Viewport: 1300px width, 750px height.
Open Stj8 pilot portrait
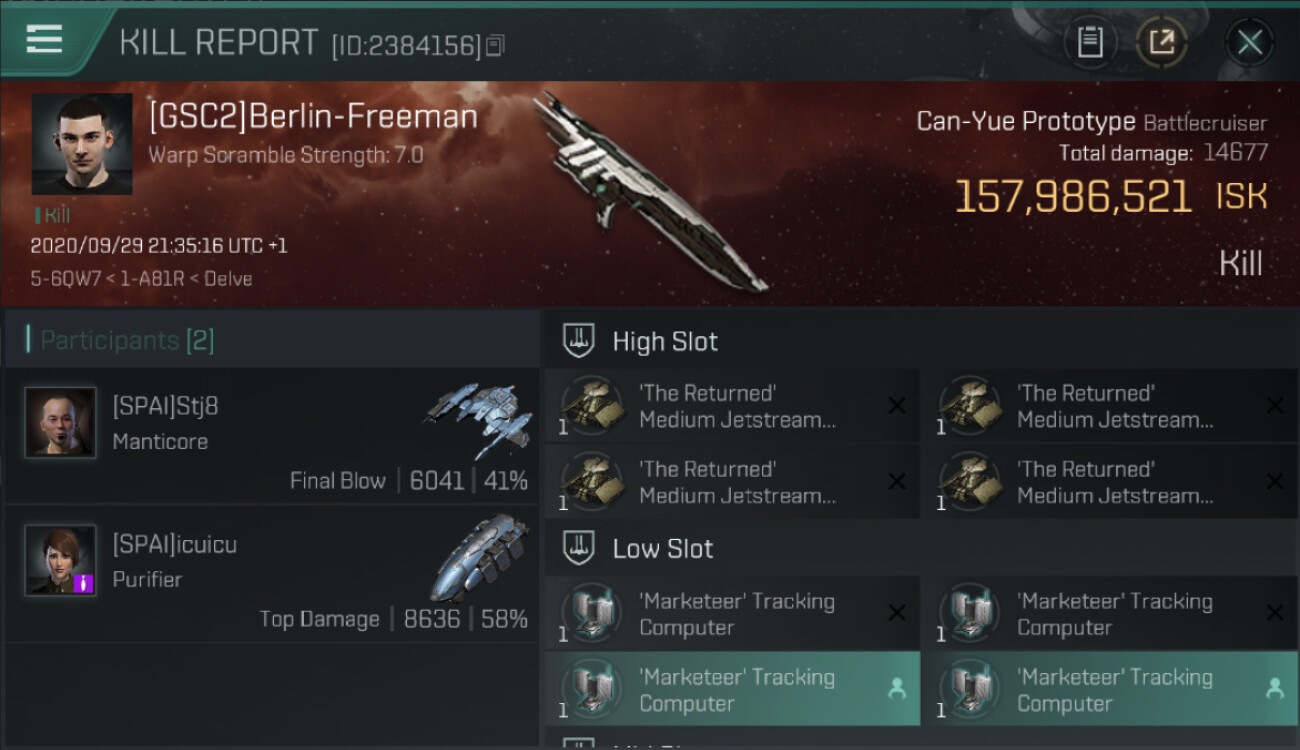coord(60,422)
